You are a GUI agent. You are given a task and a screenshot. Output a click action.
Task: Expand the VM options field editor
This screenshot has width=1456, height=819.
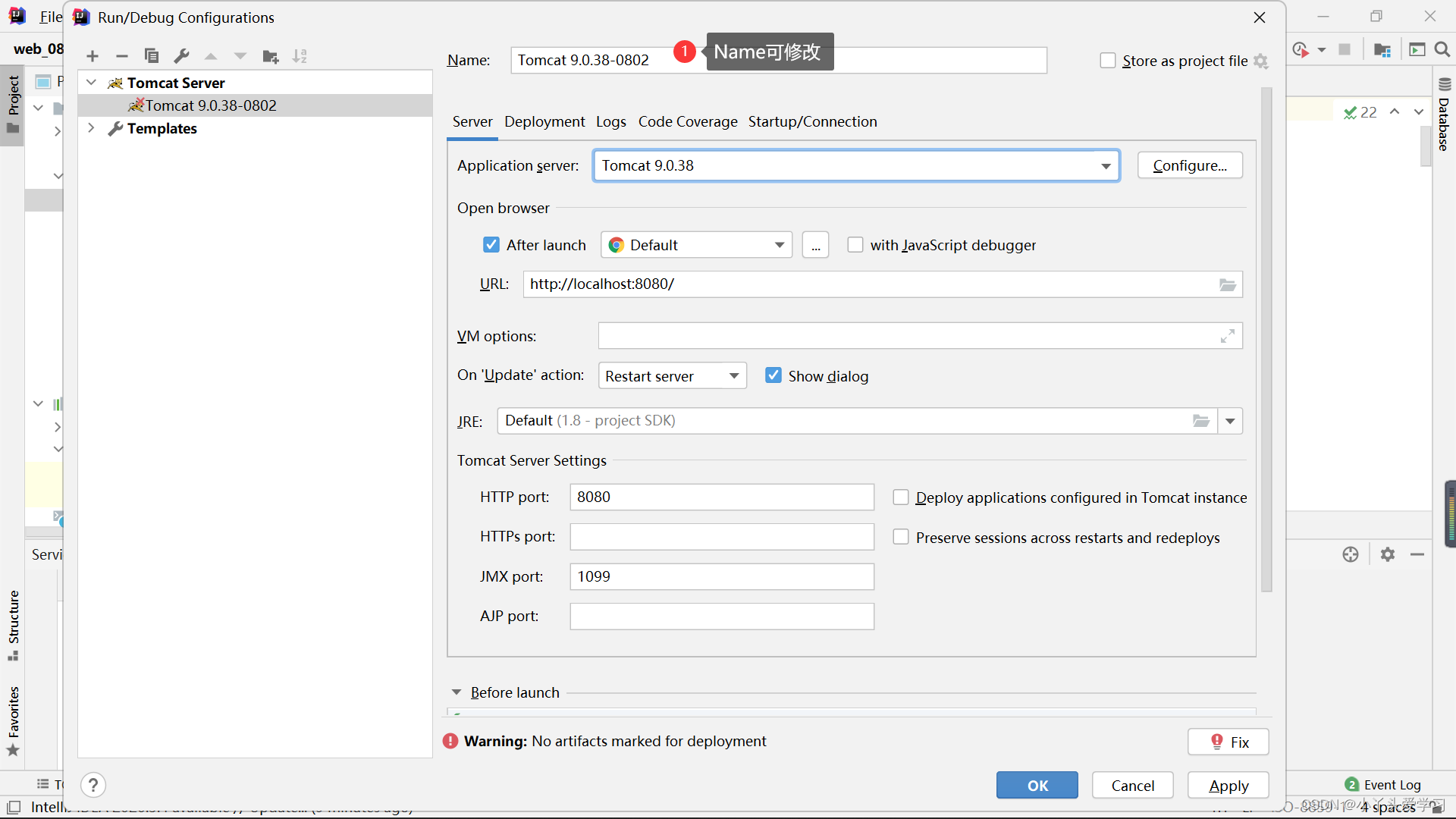click(x=1228, y=336)
